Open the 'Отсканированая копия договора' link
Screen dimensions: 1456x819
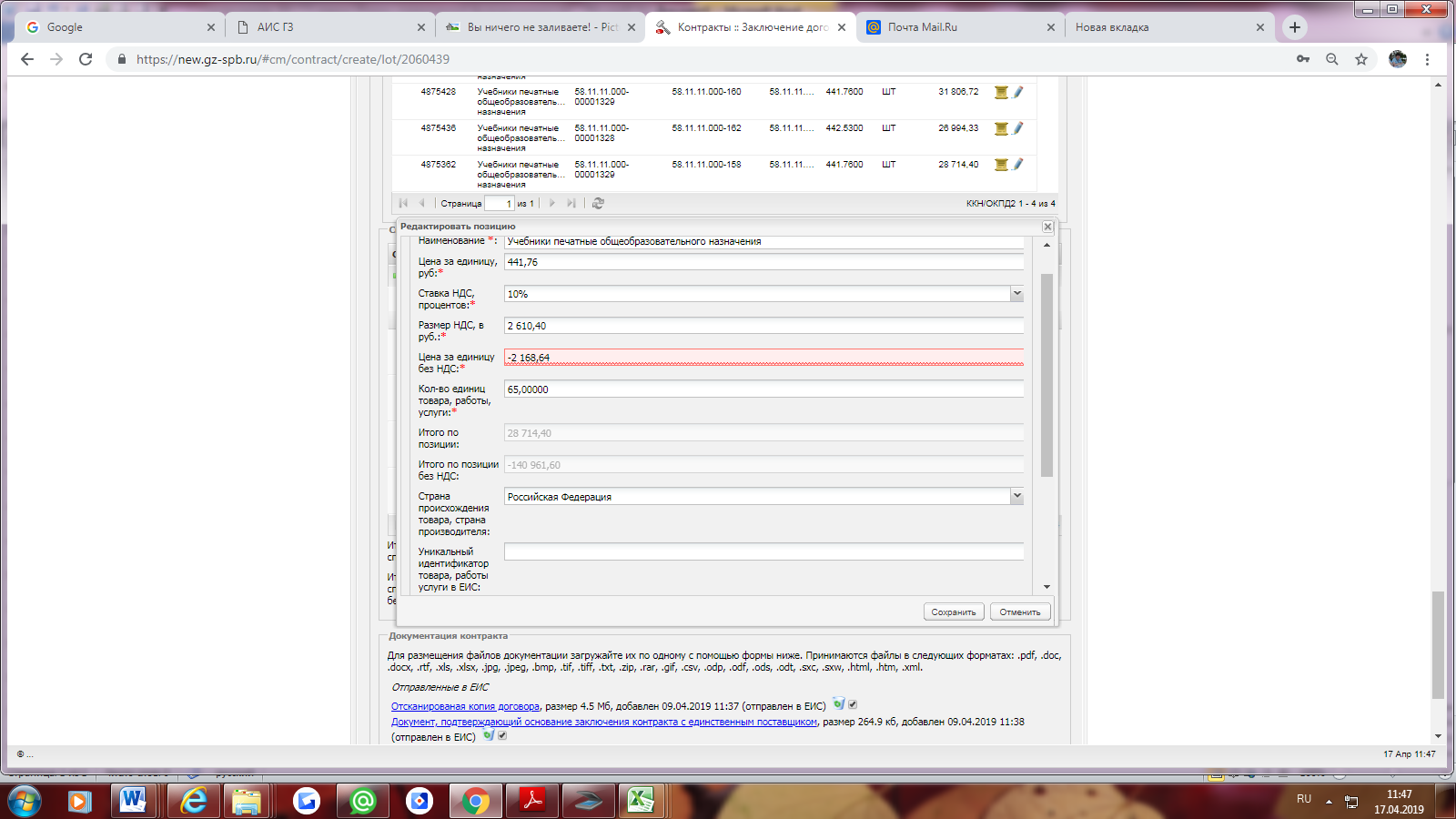[465, 706]
